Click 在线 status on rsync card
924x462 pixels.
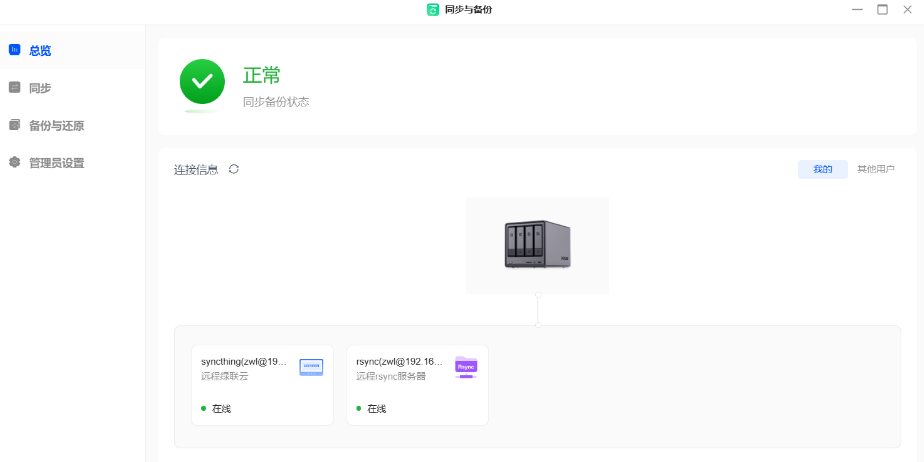coord(376,409)
